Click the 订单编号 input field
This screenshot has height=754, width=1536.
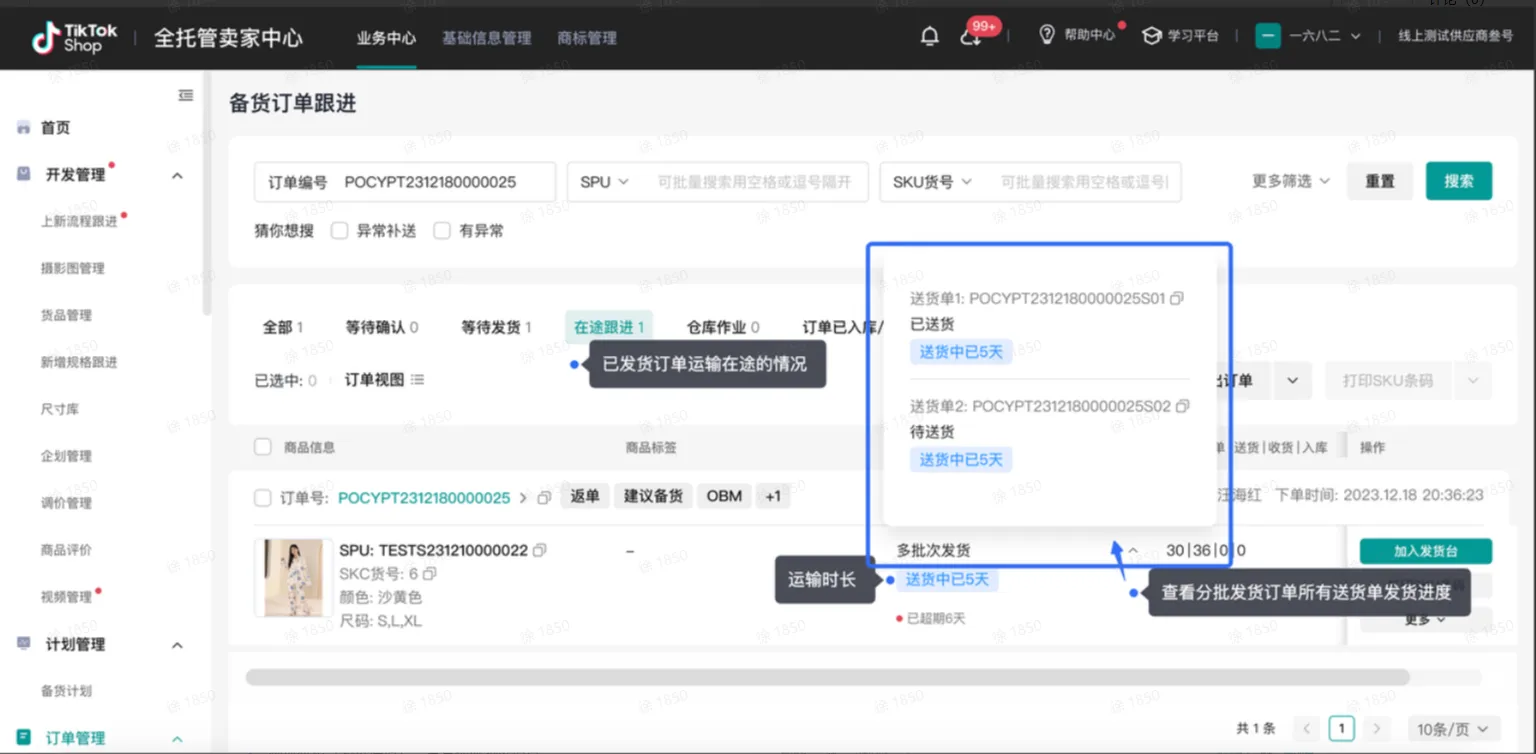tap(405, 182)
